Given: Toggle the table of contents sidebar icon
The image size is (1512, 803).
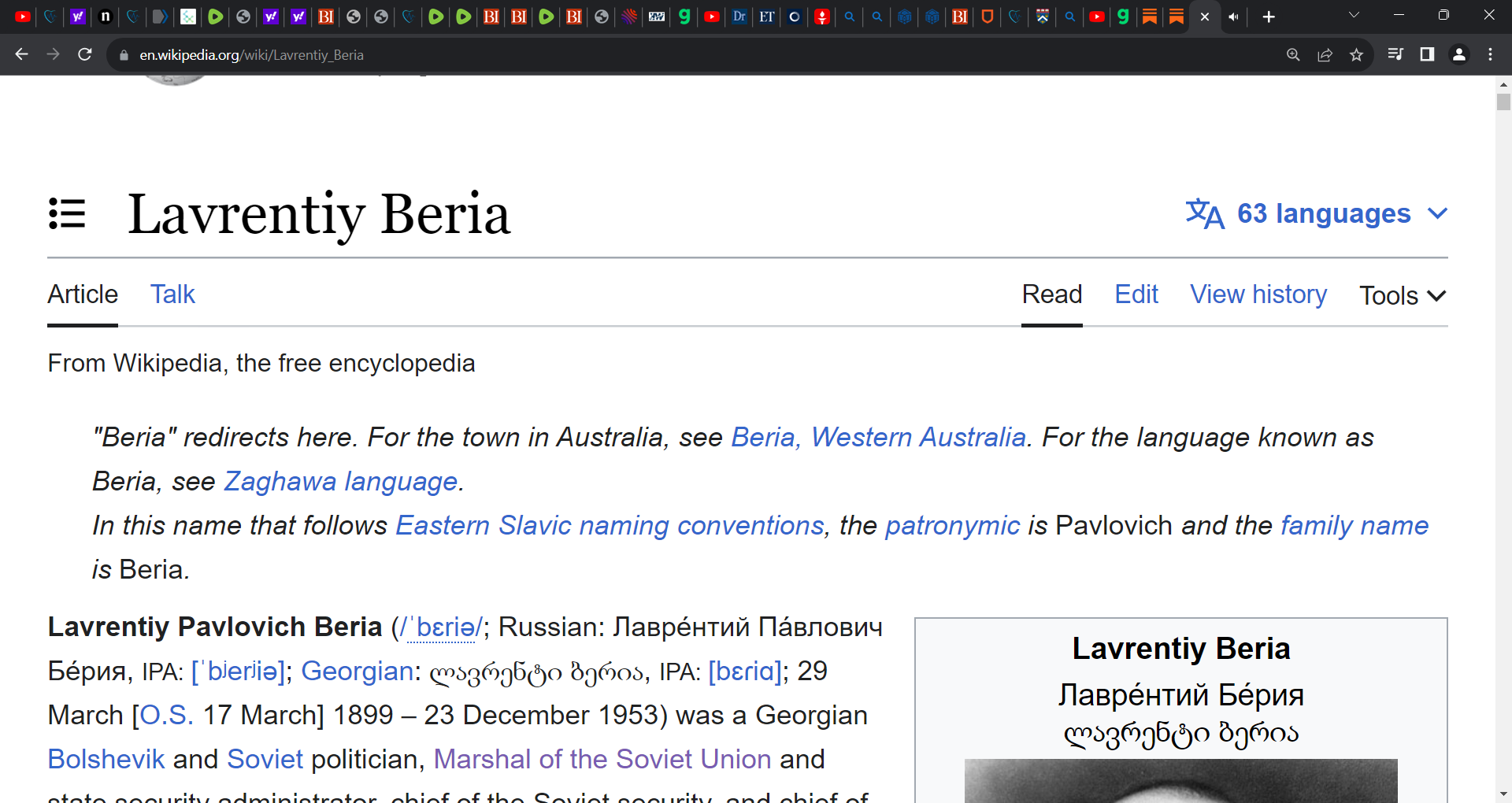Looking at the screenshot, I should coord(67,213).
